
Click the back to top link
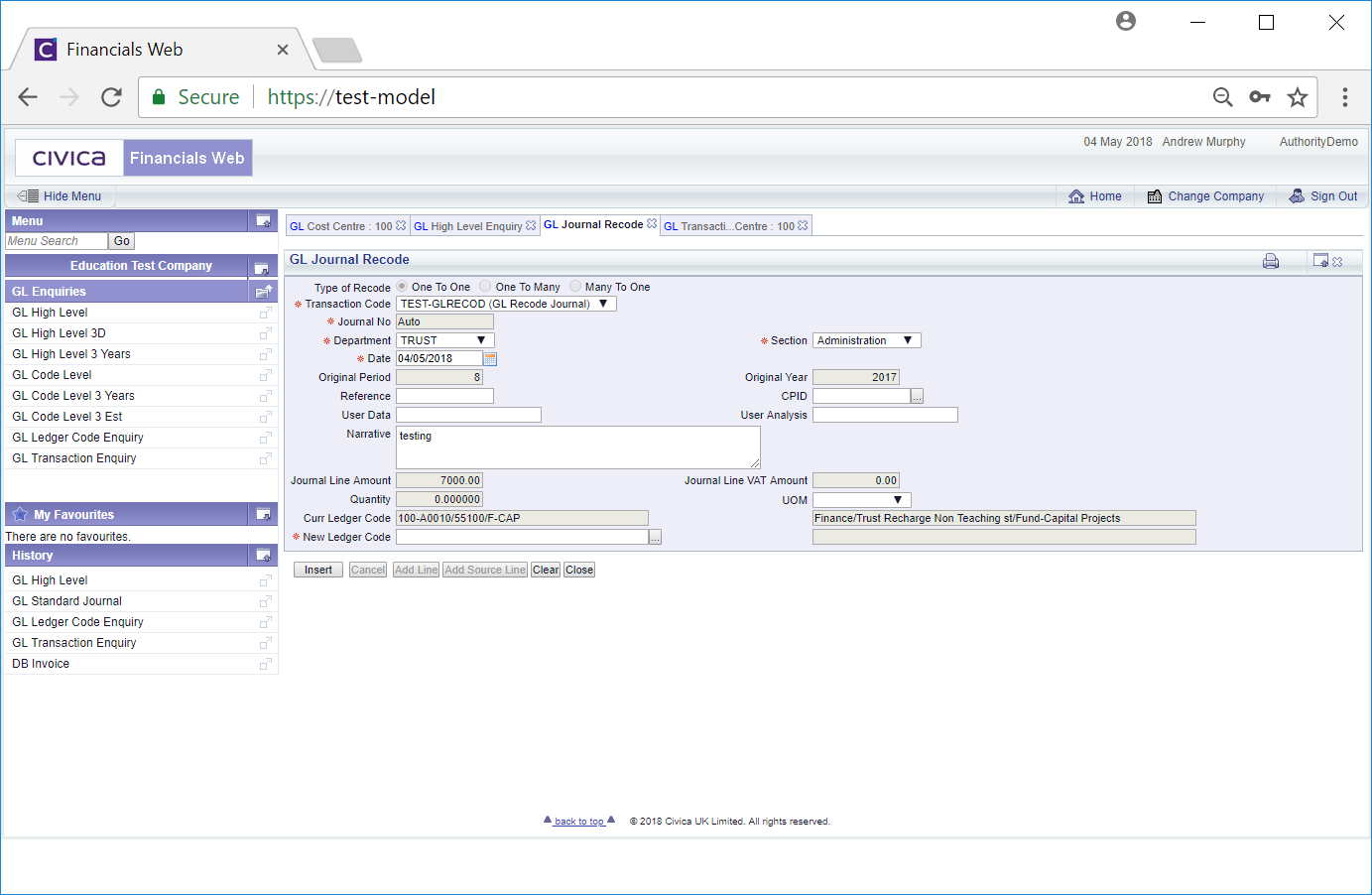coord(579,822)
